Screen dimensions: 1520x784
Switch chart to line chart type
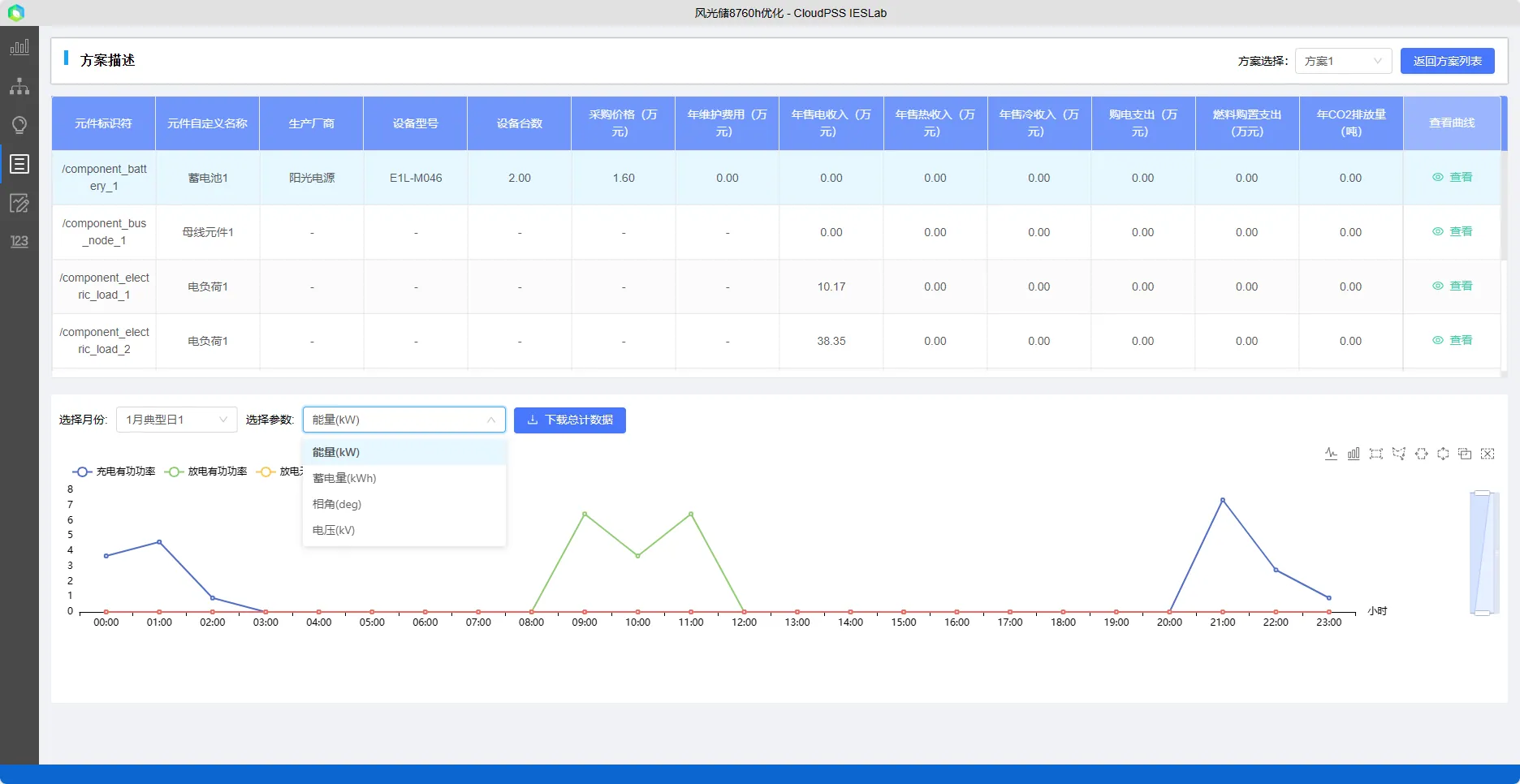coord(1331,454)
